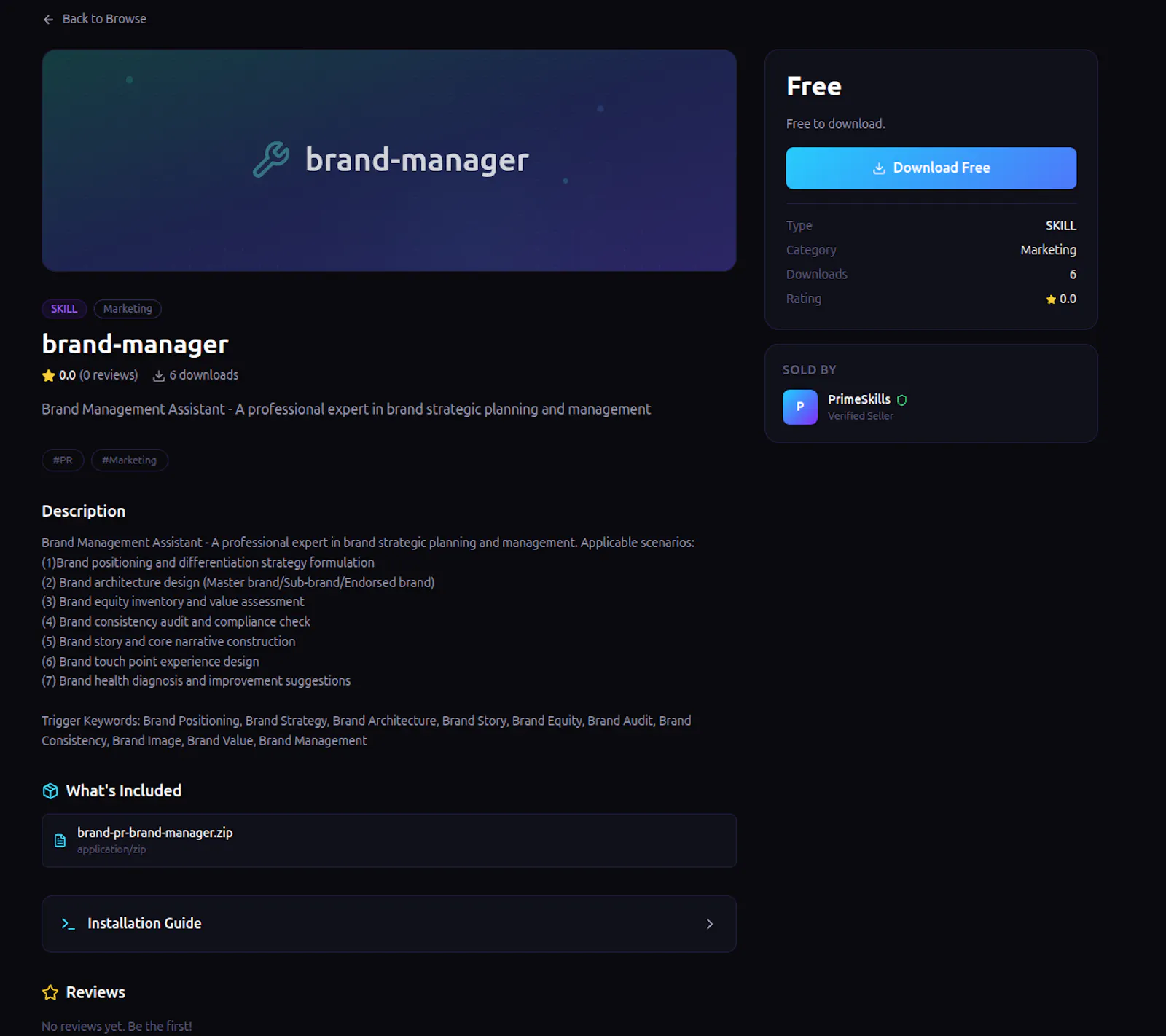
Task: Click the terminal icon in Installation Guide
Action: click(x=69, y=924)
